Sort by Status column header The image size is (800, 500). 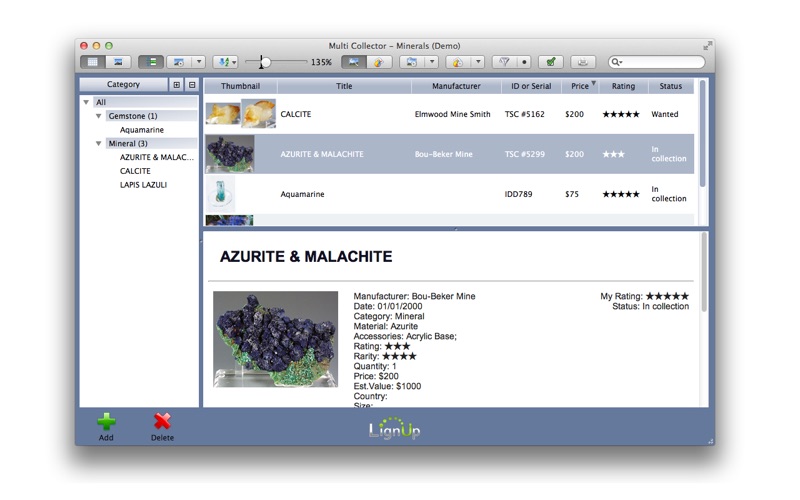(670, 86)
